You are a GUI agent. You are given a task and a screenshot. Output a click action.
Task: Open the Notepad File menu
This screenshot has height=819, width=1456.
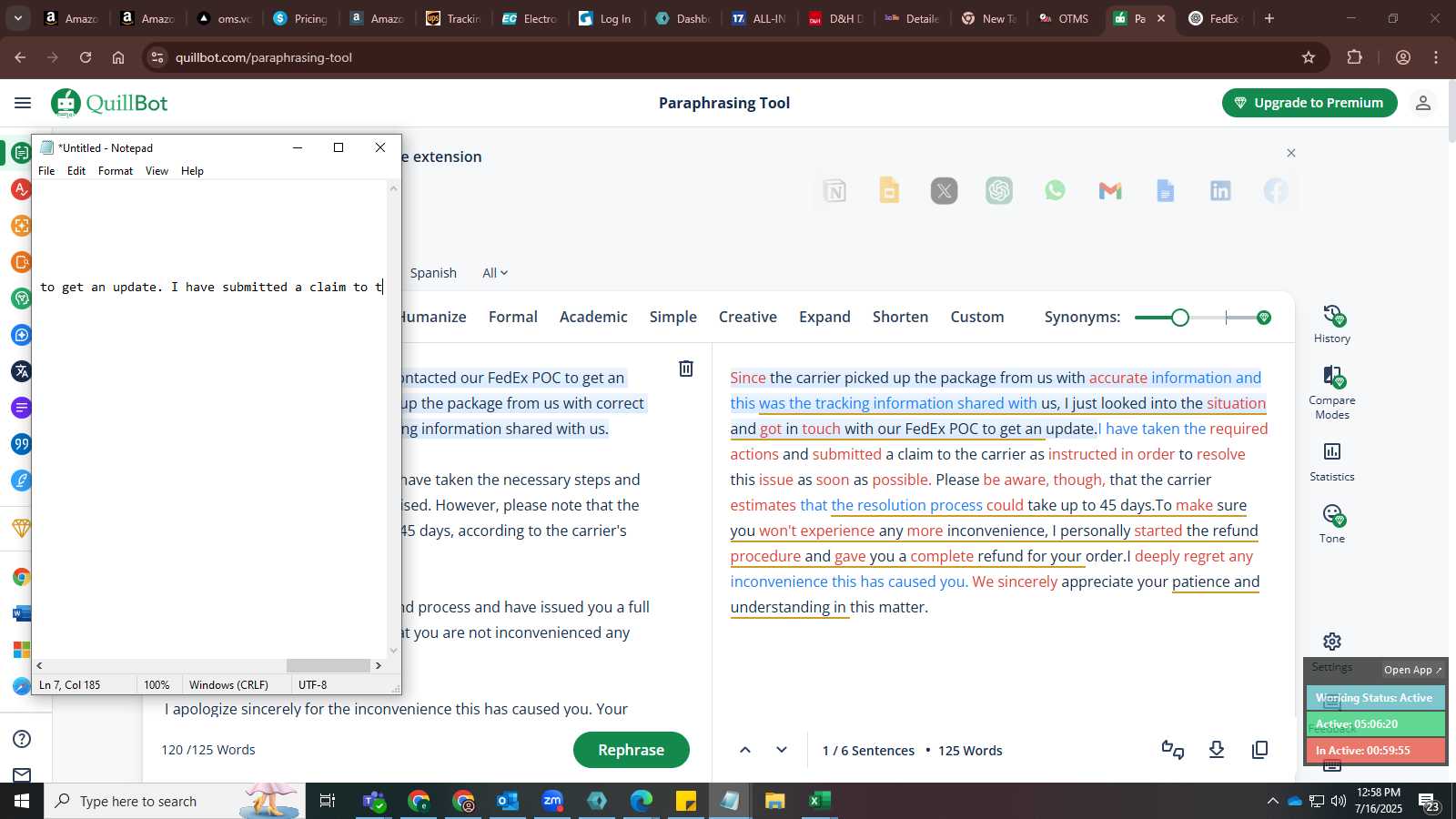tap(46, 171)
